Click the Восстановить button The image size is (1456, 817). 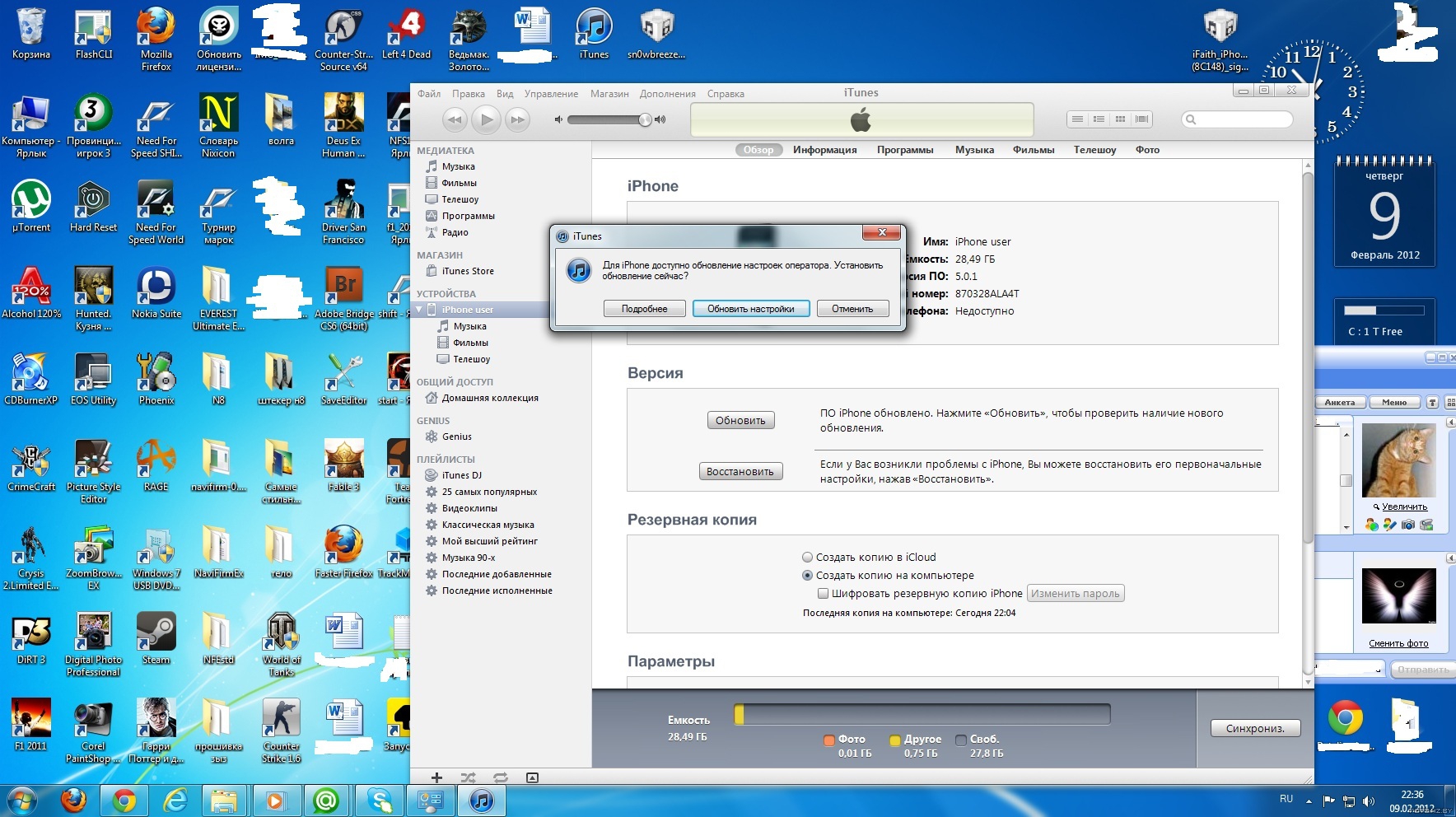tap(740, 472)
